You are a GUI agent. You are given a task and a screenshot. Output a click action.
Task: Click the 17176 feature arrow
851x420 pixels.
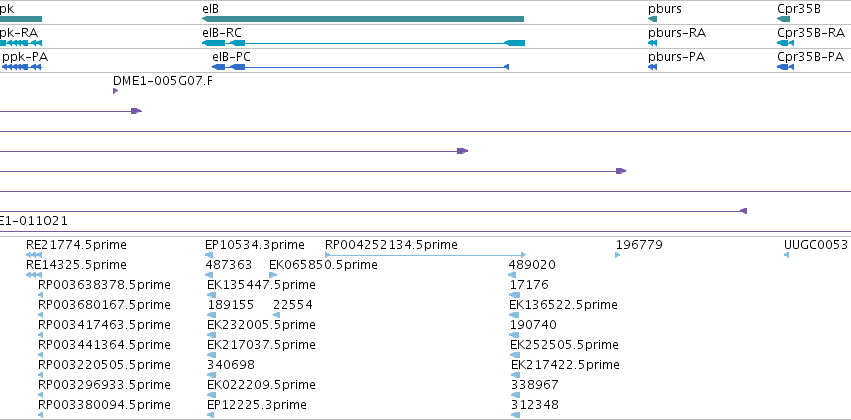click(515, 295)
